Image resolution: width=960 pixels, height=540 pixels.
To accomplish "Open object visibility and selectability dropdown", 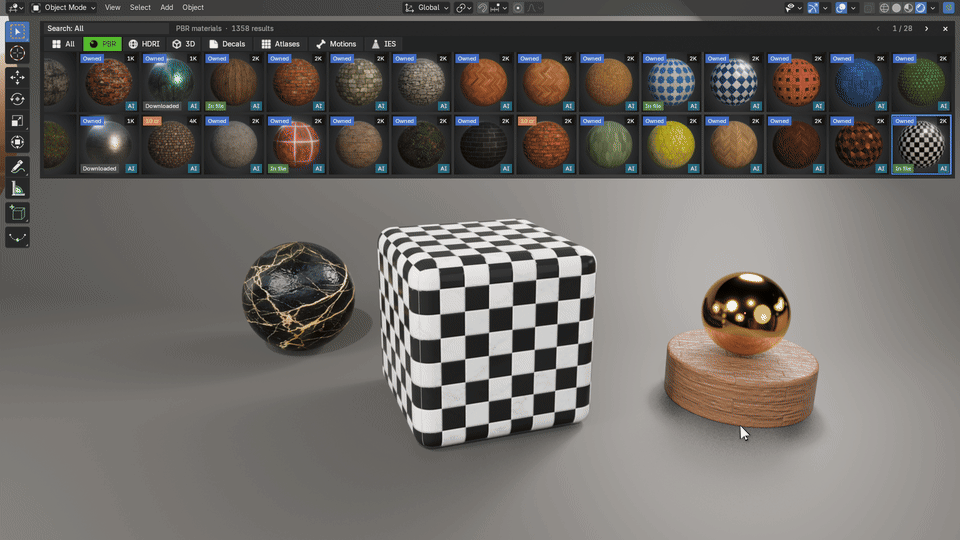I will click(793, 8).
